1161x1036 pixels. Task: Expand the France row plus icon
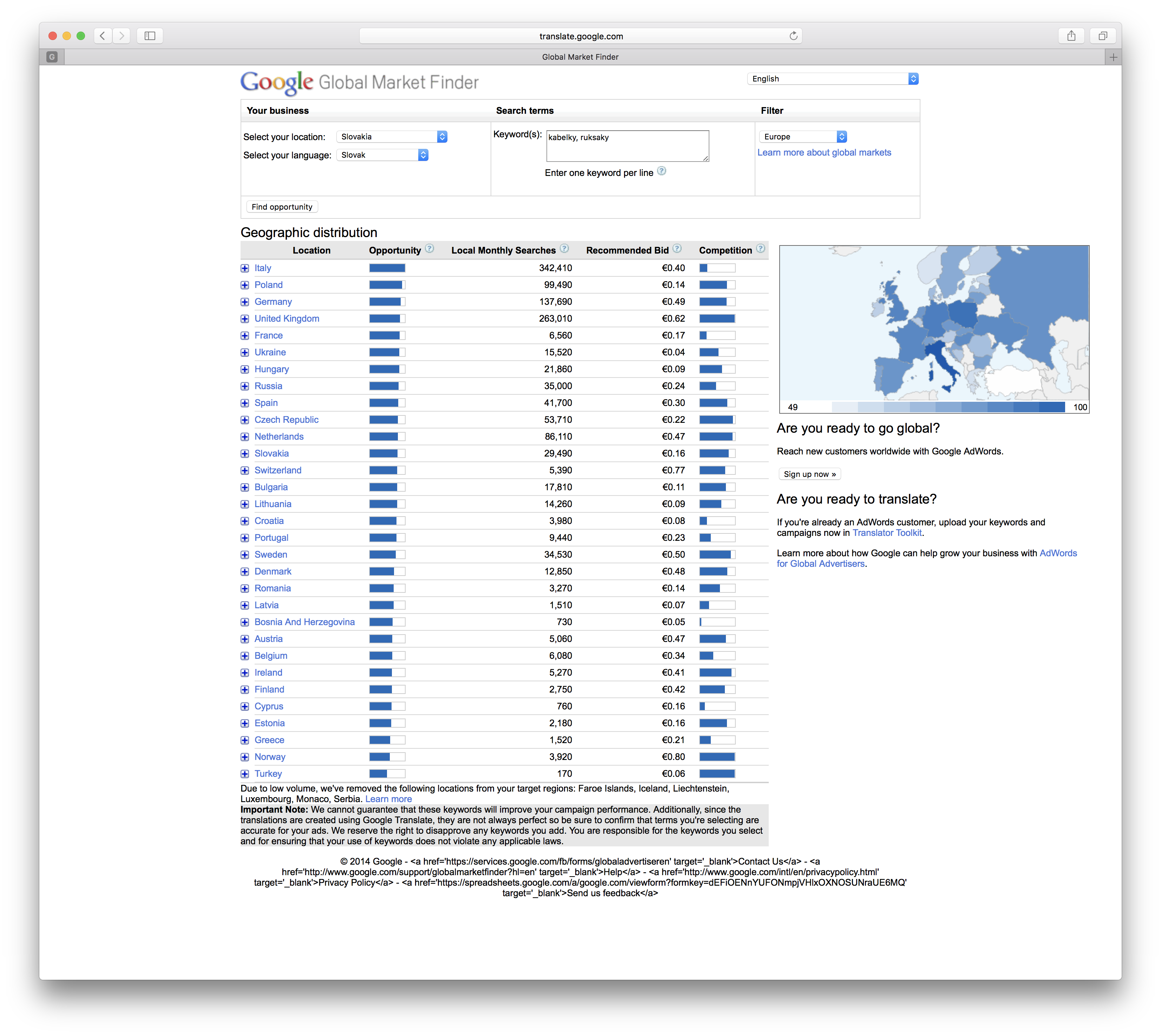coord(245,336)
